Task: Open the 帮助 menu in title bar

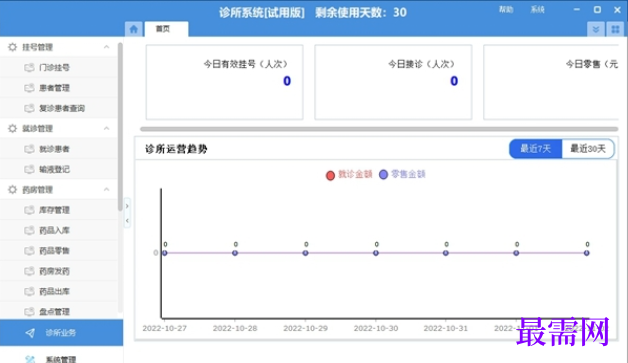Action: [506, 10]
